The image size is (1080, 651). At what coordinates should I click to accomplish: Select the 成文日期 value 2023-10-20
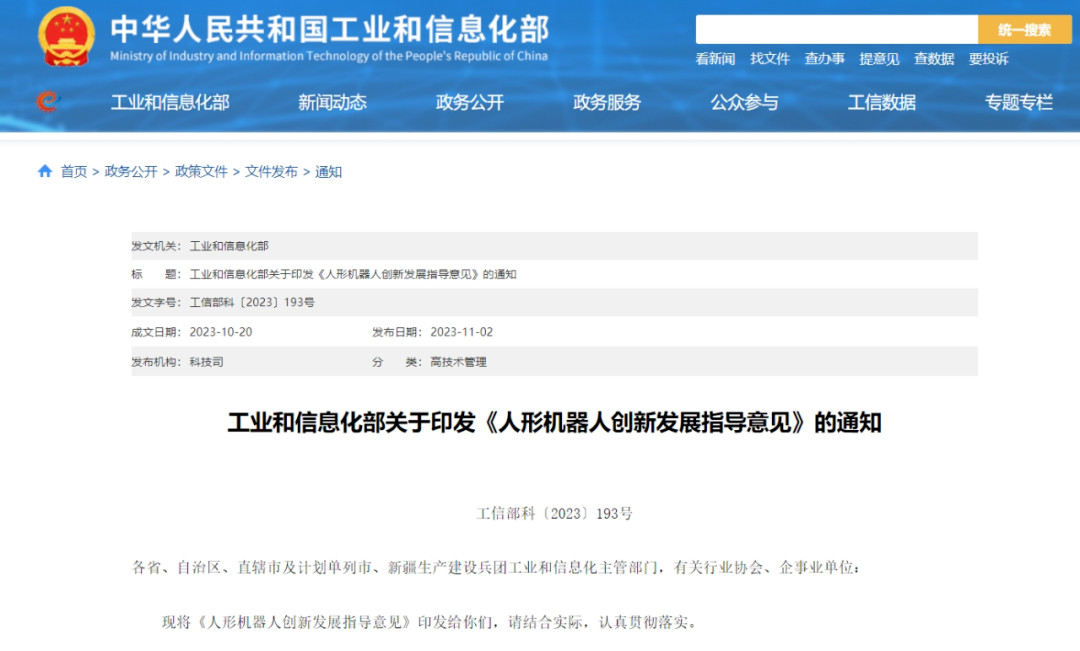pyautogui.click(x=221, y=332)
